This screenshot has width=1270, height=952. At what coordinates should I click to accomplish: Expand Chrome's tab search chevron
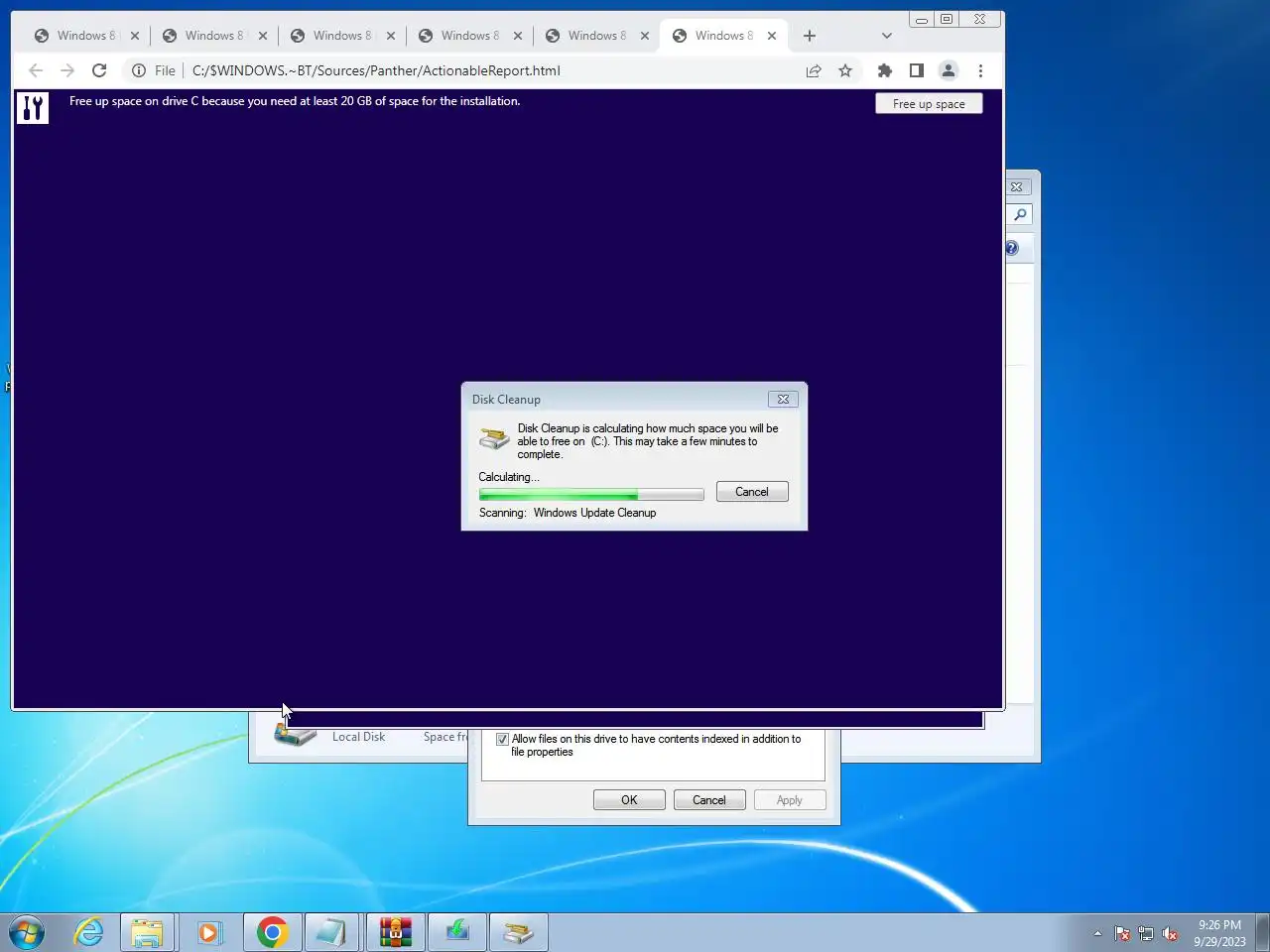887,36
